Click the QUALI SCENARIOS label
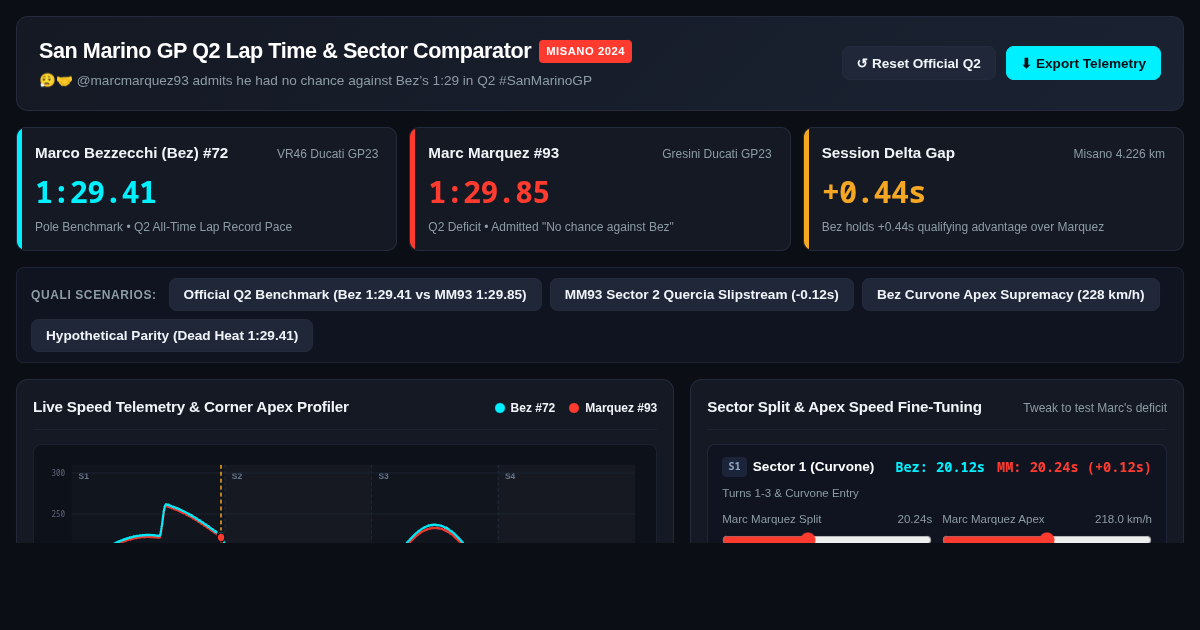 (x=94, y=295)
